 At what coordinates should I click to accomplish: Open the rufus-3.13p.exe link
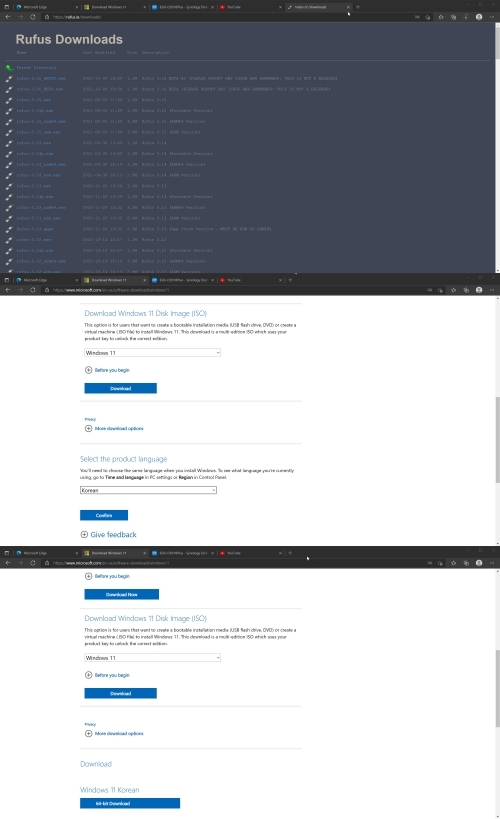point(34,196)
